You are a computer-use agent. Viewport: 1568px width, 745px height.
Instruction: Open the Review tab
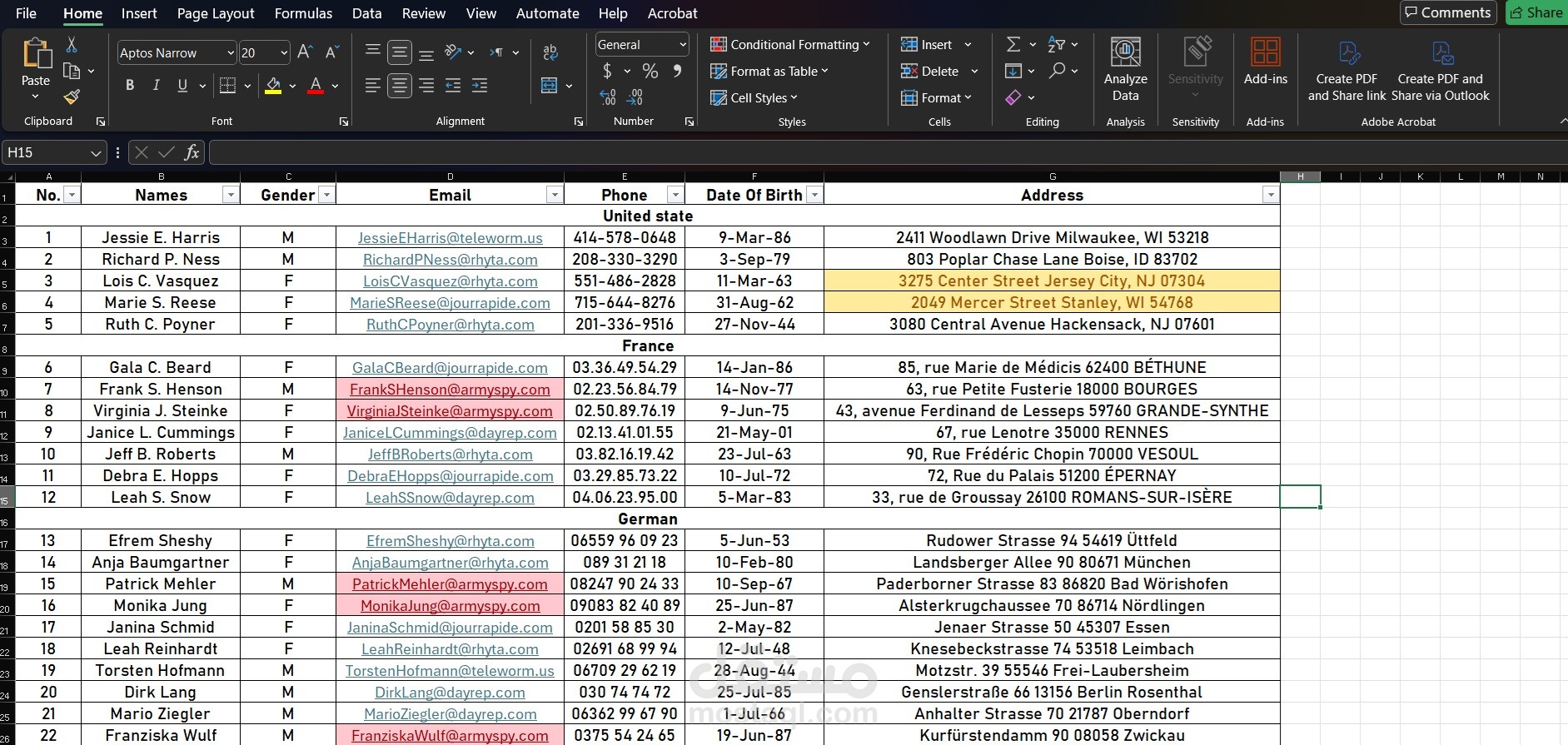424,13
